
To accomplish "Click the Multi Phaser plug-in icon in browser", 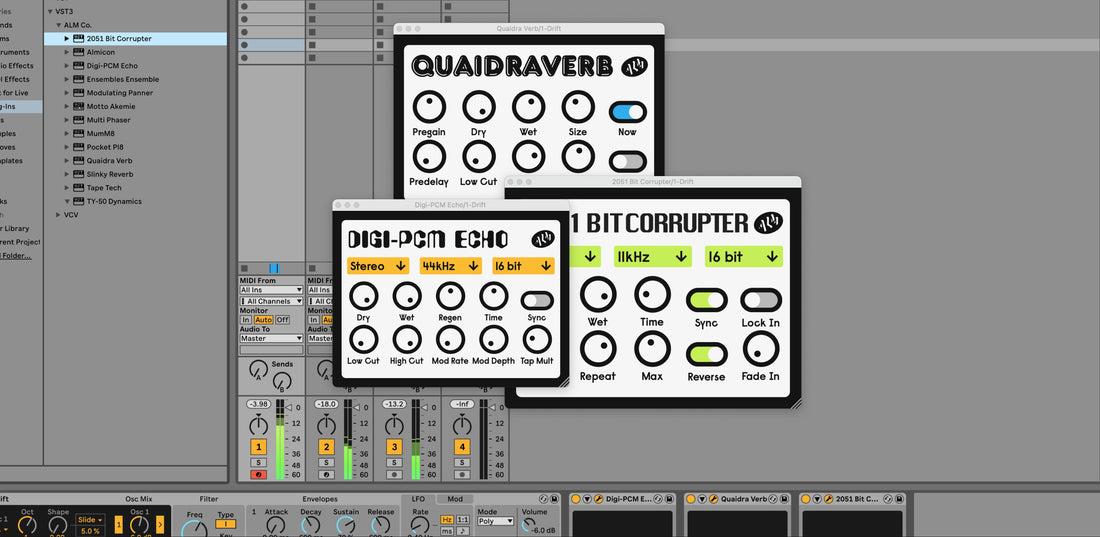I will click(x=79, y=120).
